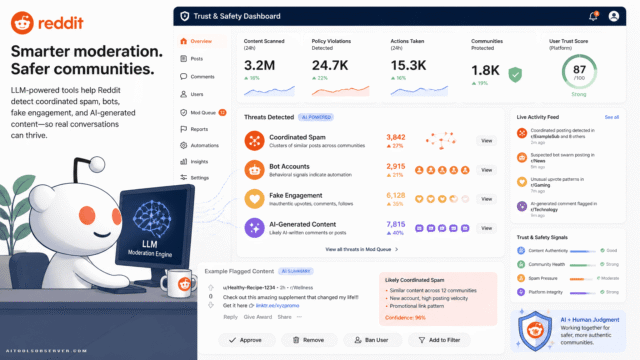Image resolution: width=640 pixels, height=360 pixels.
Task: Click Share under the flagged post
Action: tap(284, 317)
